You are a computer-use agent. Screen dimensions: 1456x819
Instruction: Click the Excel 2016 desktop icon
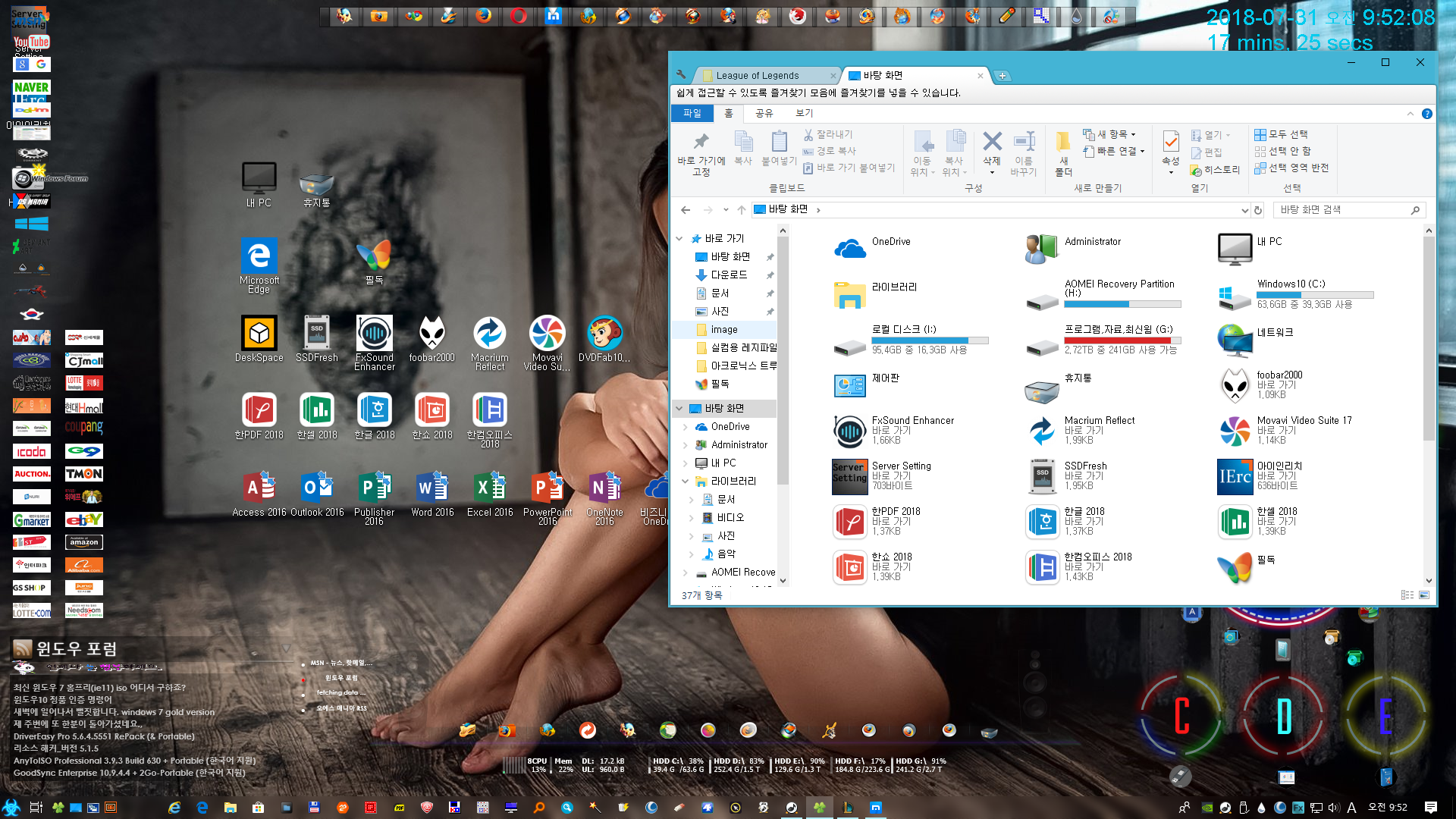(x=490, y=494)
